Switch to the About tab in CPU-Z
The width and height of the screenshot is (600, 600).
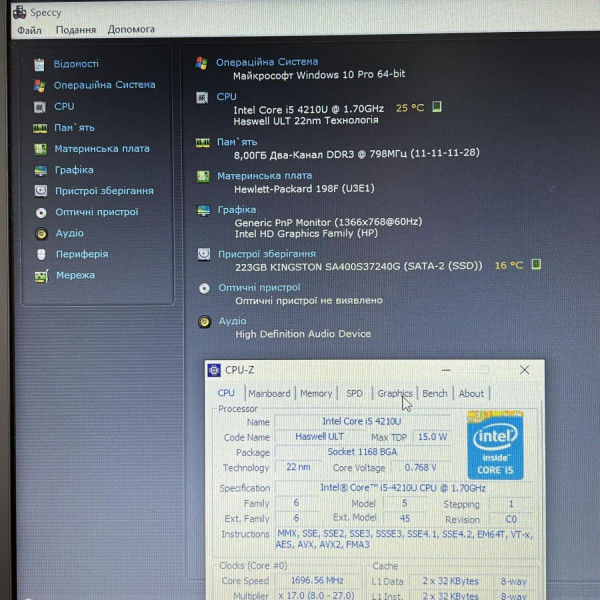[x=471, y=393]
